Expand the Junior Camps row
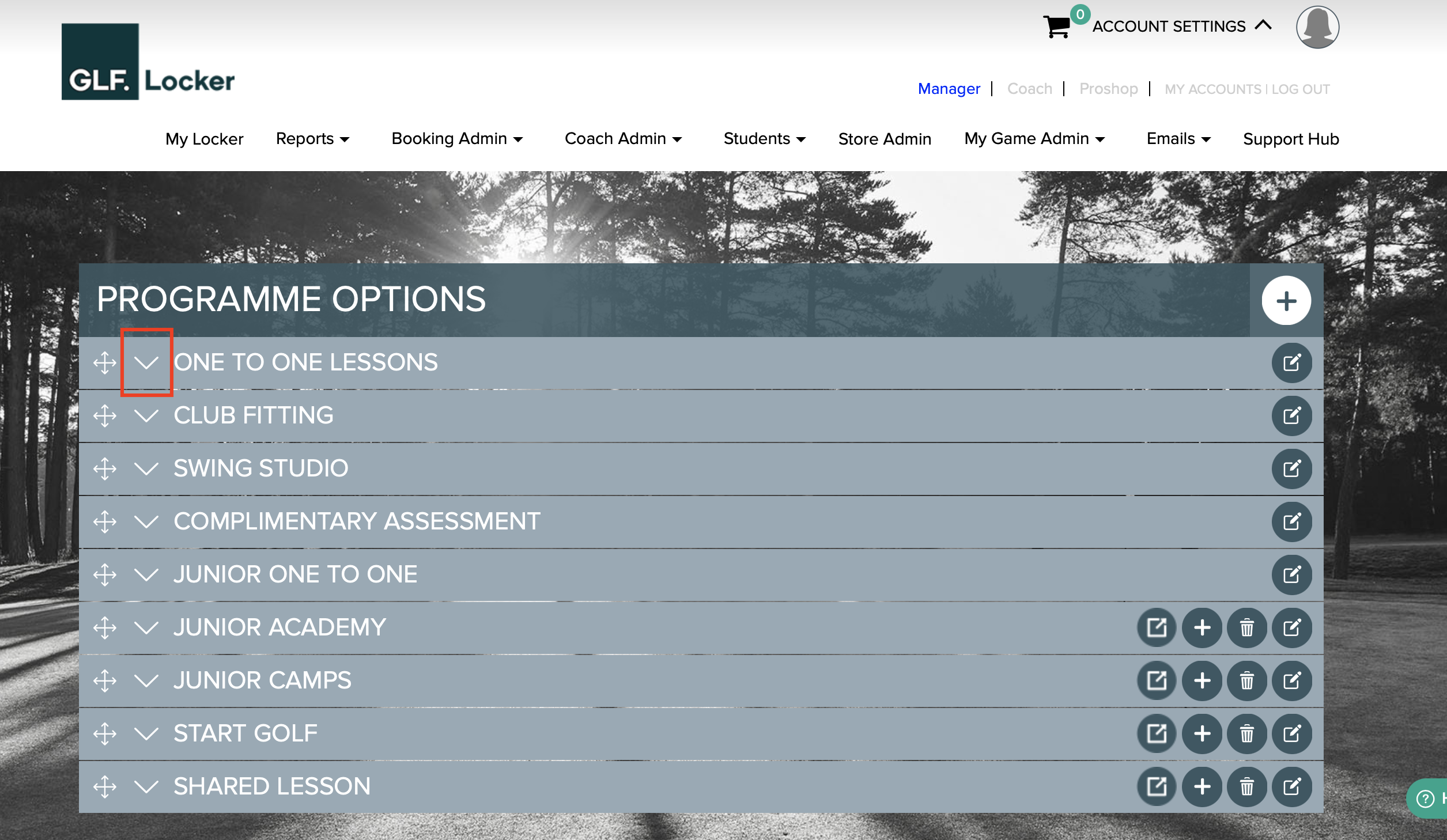This screenshot has width=1447, height=840. 146,680
